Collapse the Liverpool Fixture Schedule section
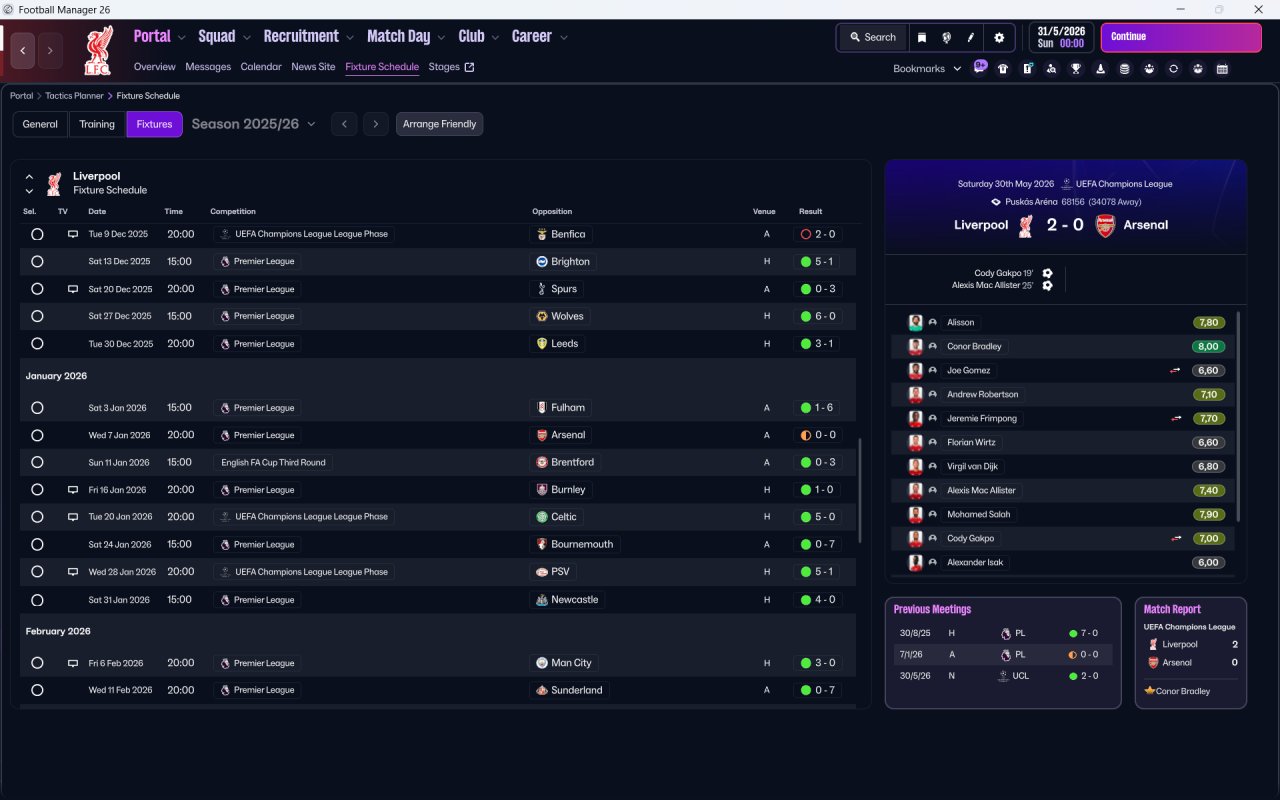1280x800 pixels. pyautogui.click(x=29, y=177)
